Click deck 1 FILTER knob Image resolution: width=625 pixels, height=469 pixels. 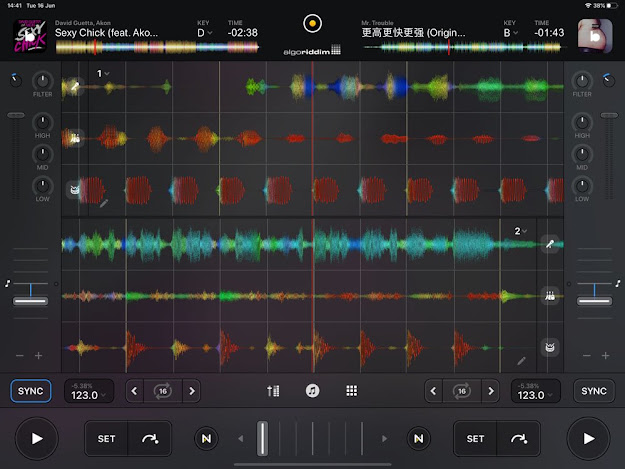42,81
